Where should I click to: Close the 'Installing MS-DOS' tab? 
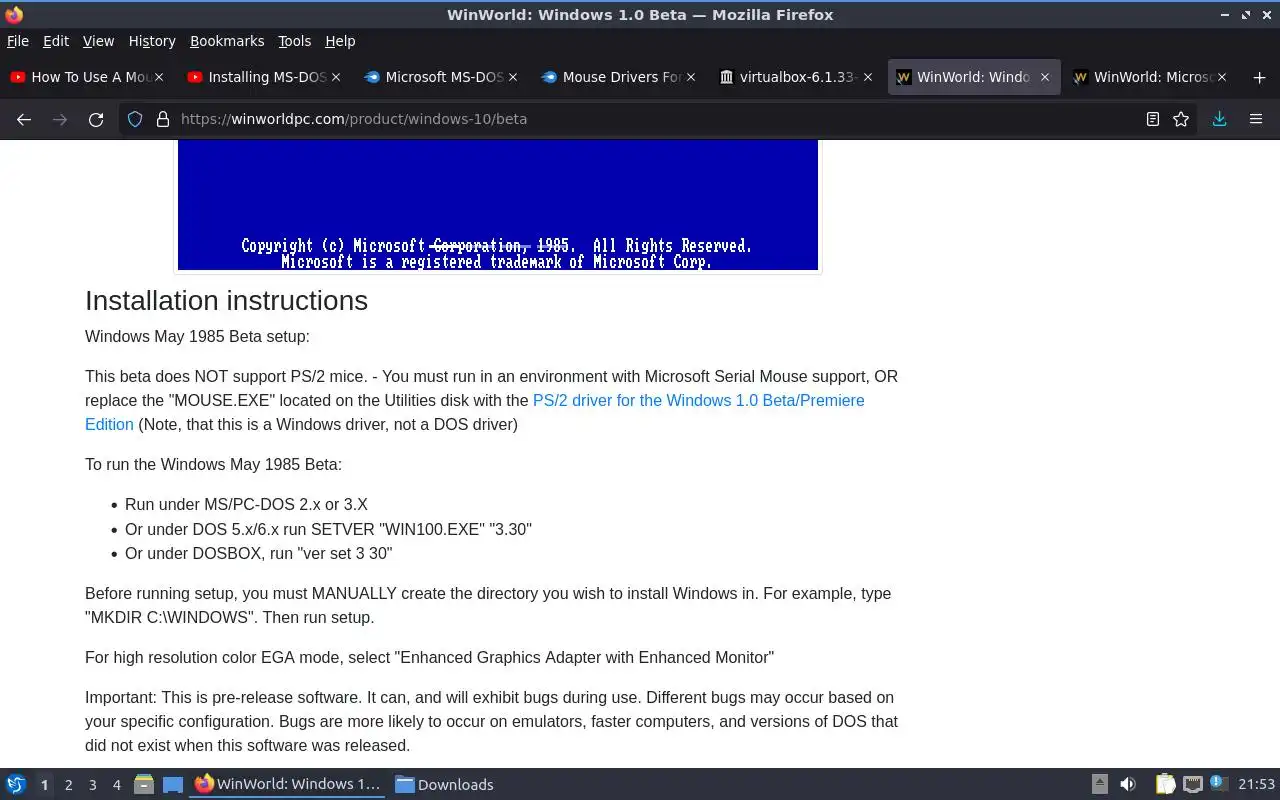[x=336, y=77]
